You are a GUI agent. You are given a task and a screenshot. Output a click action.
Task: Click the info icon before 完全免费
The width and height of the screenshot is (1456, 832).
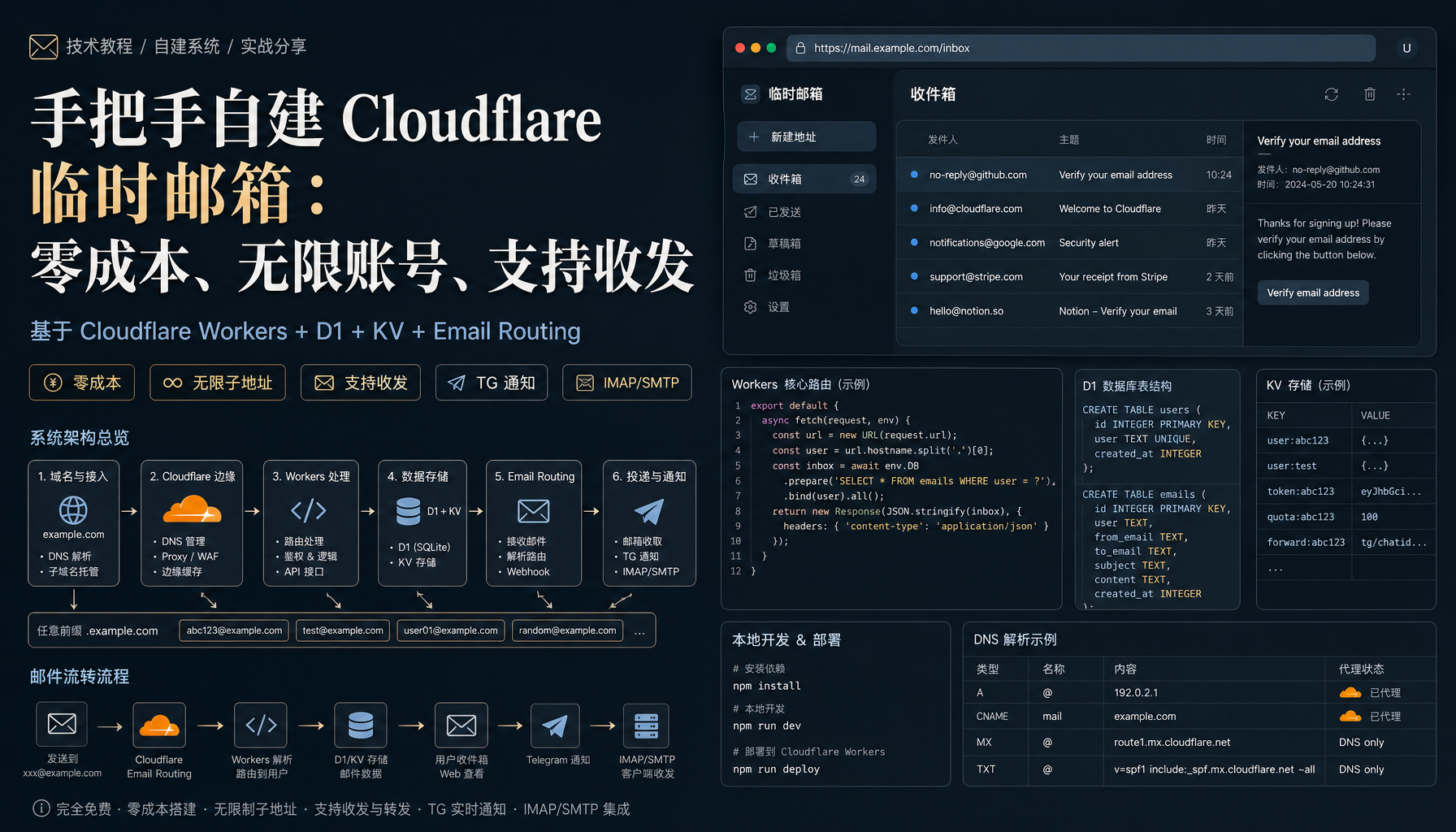(41, 808)
